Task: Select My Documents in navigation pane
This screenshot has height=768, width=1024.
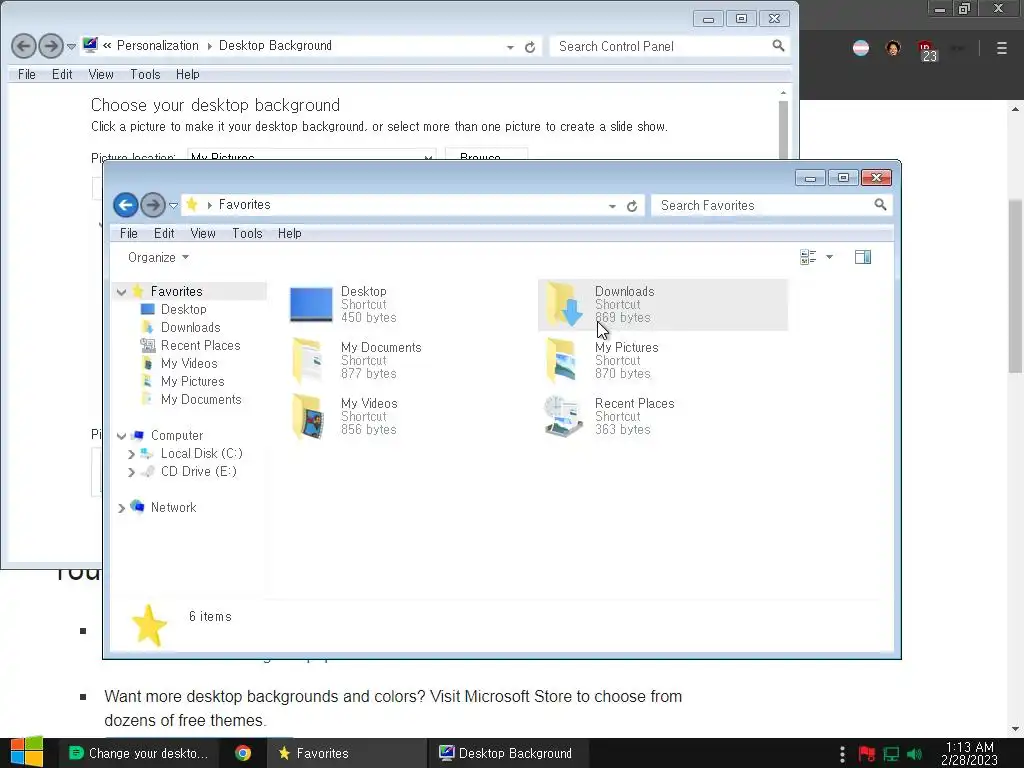Action: point(201,399)
